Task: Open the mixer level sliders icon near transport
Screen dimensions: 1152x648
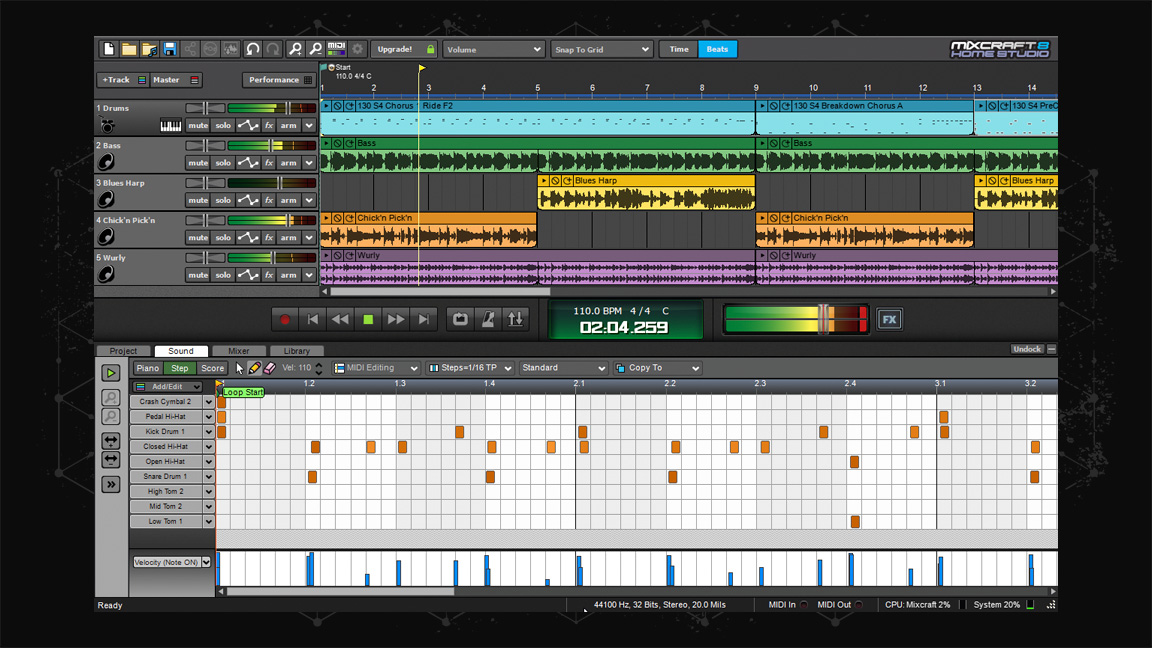Action: 515,318
